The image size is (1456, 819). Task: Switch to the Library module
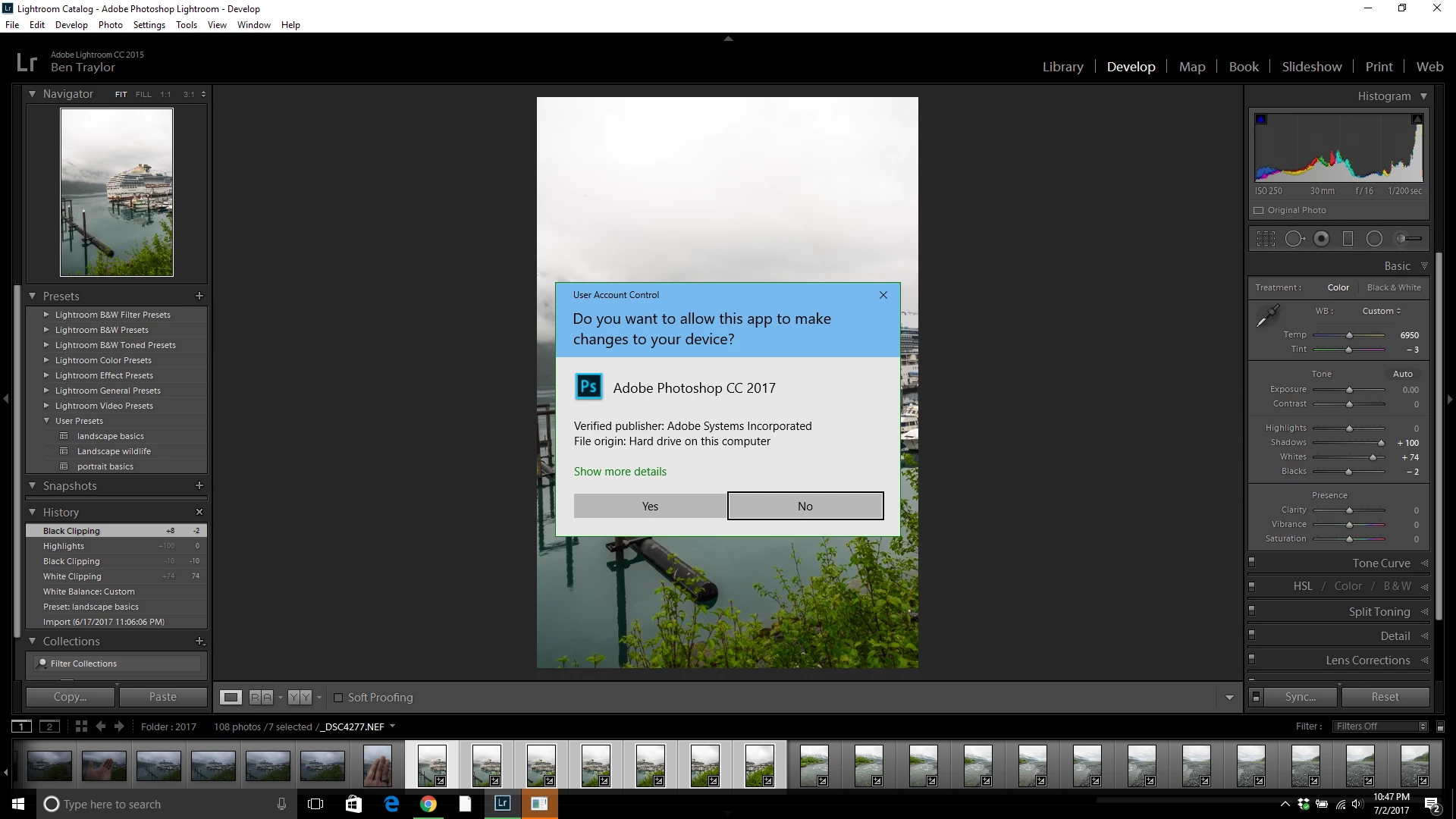[x=1062, y=67]
